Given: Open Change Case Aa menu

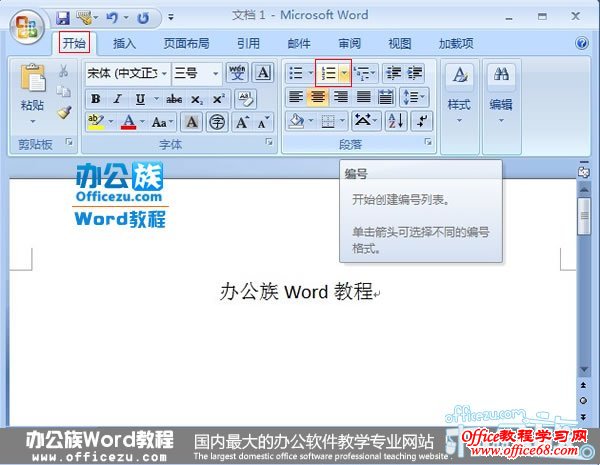Looking at the screenshot, I should click(162, 122).
